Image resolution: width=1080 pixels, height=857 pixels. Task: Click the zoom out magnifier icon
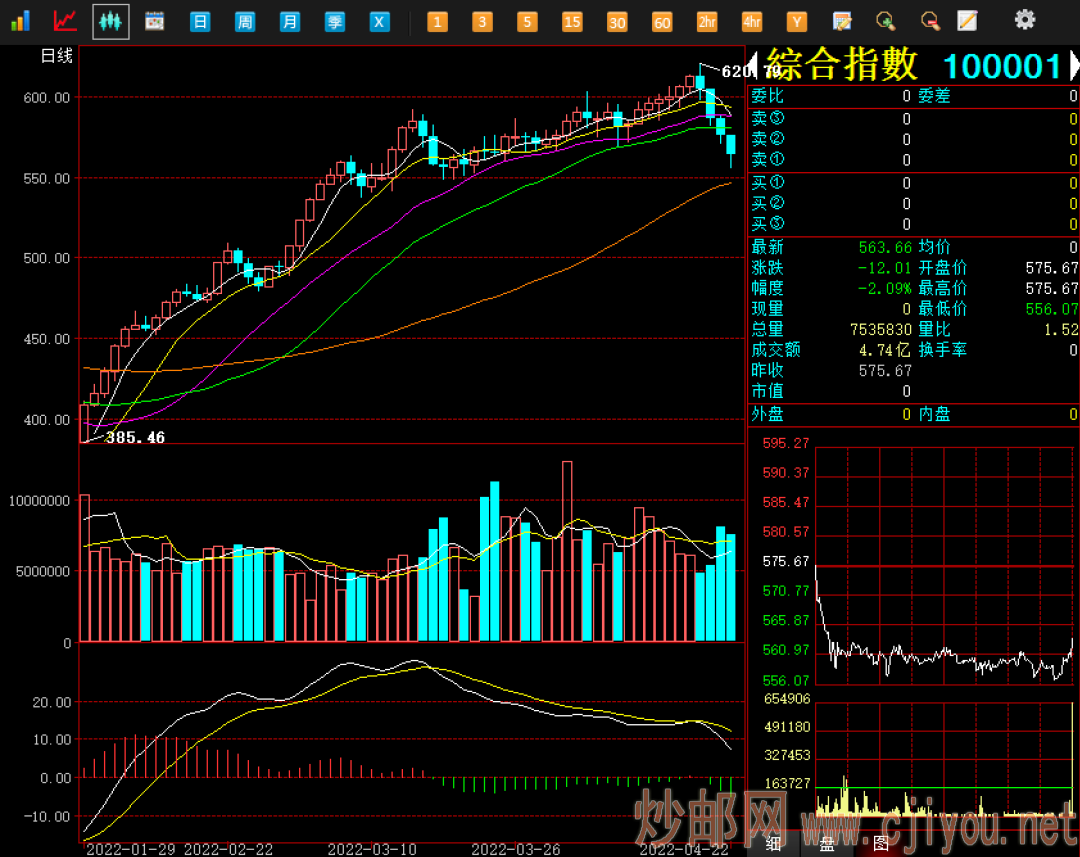[930, 21]
